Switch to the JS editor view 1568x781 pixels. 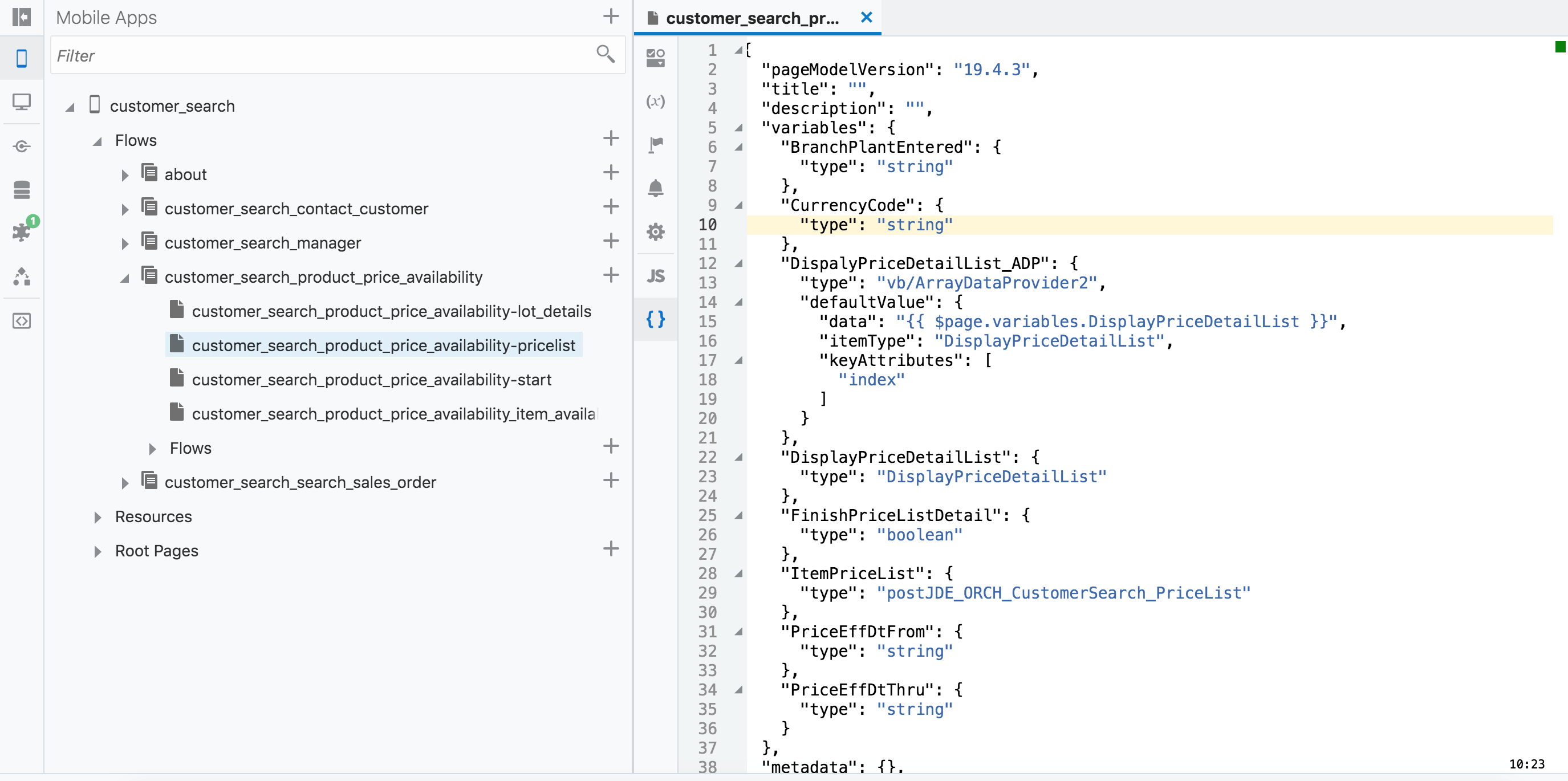tap(656, 276)
